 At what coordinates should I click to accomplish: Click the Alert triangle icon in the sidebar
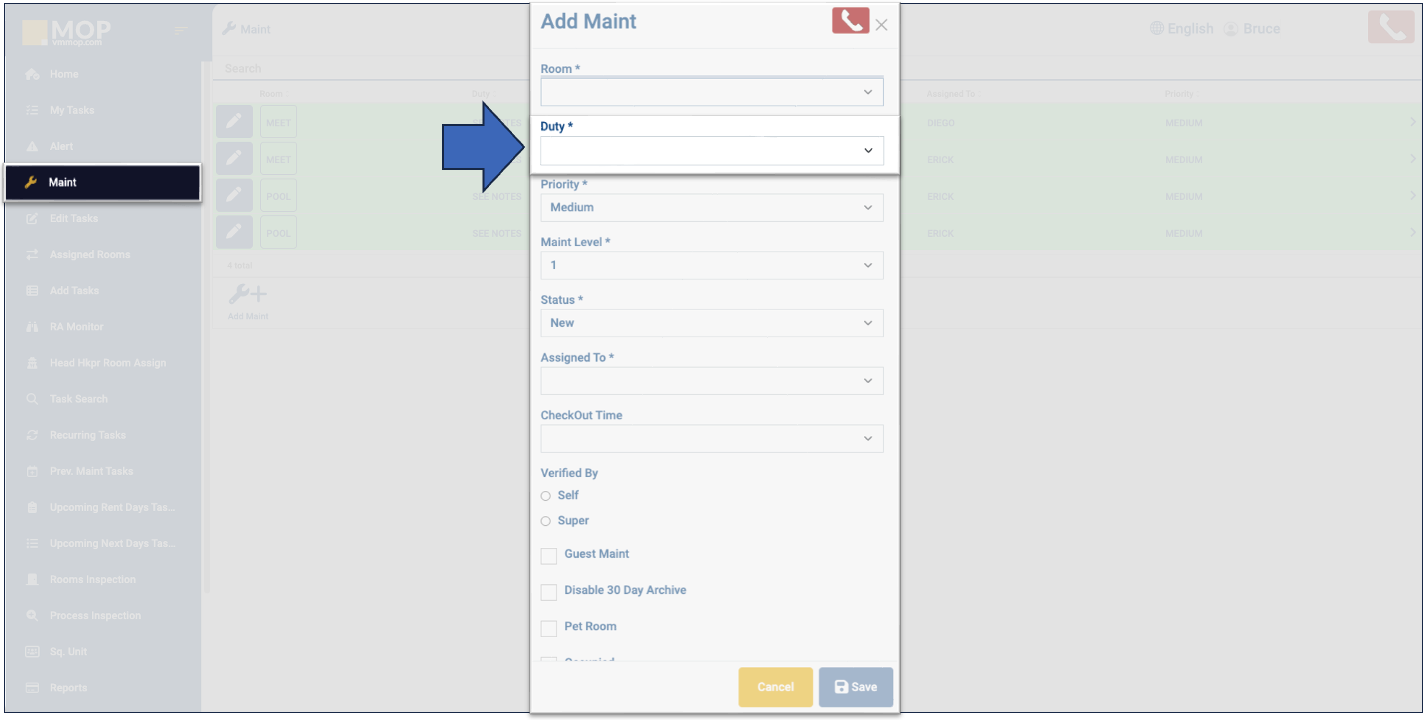[32, 146]
